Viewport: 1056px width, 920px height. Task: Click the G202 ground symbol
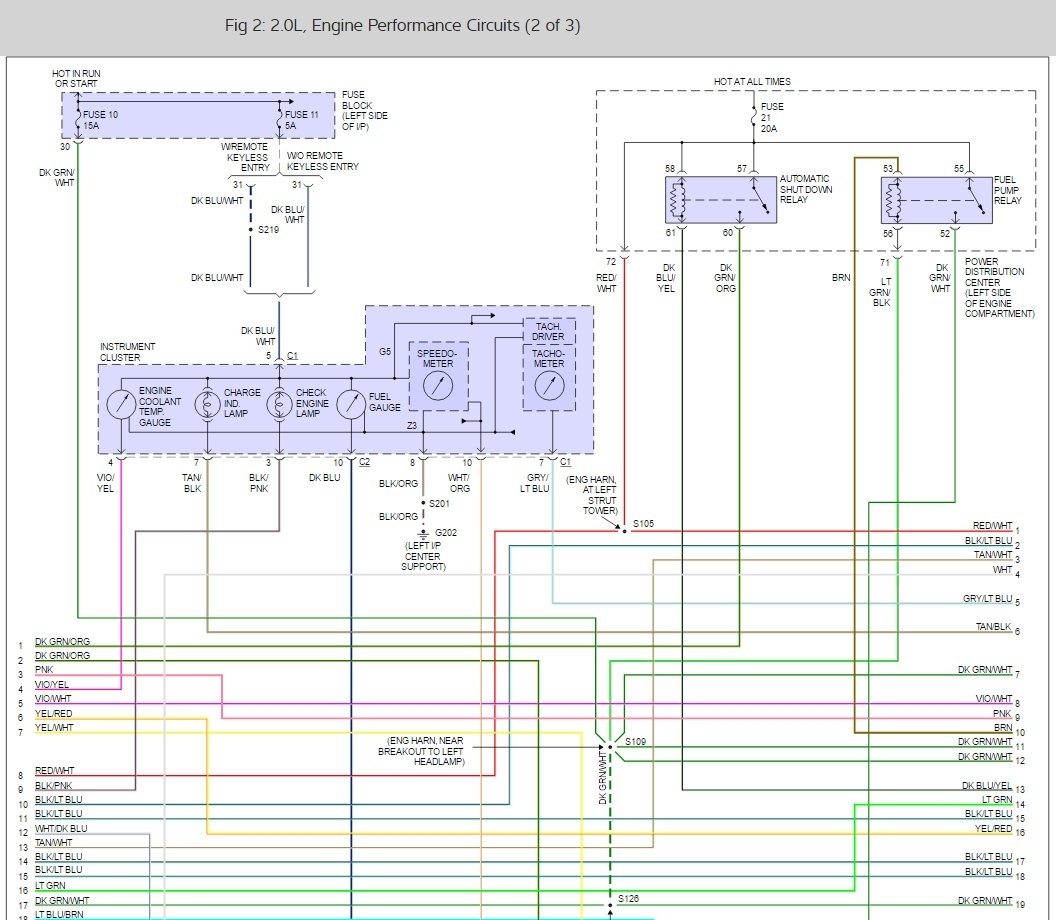pos(423,532)
